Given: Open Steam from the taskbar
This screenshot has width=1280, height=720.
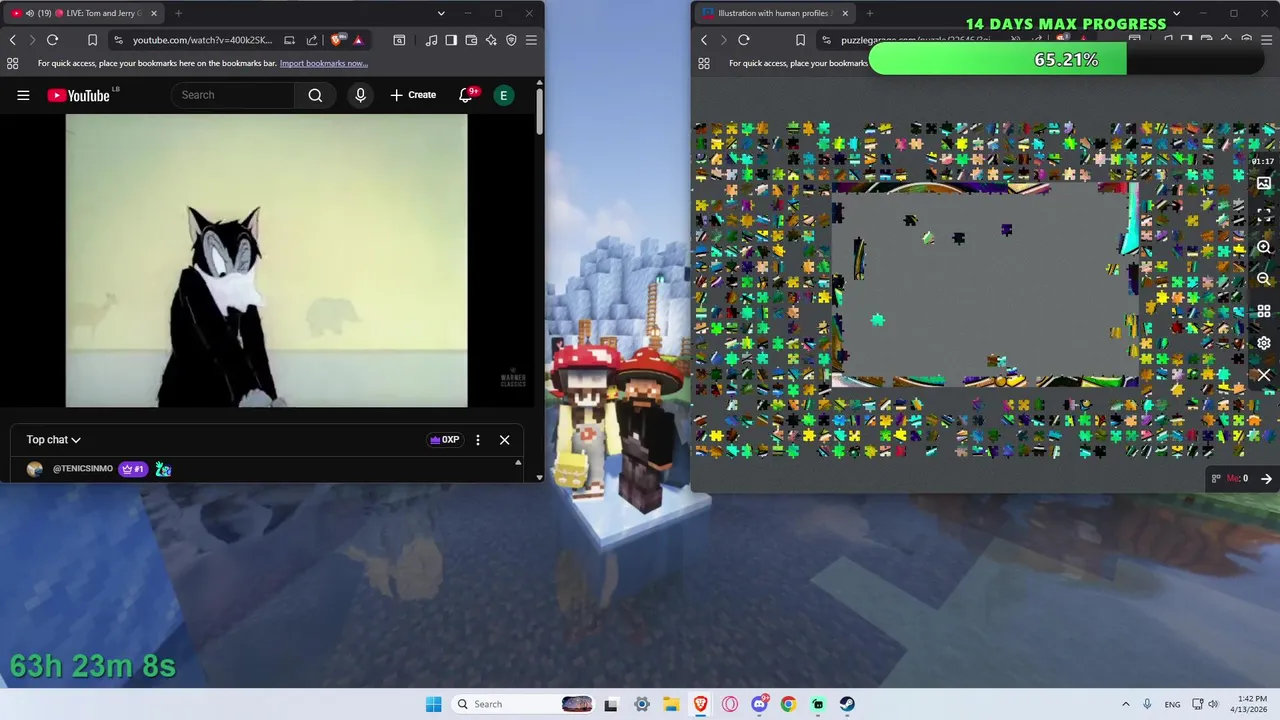Looking at the screenshot, I should [x=847, y=704].
